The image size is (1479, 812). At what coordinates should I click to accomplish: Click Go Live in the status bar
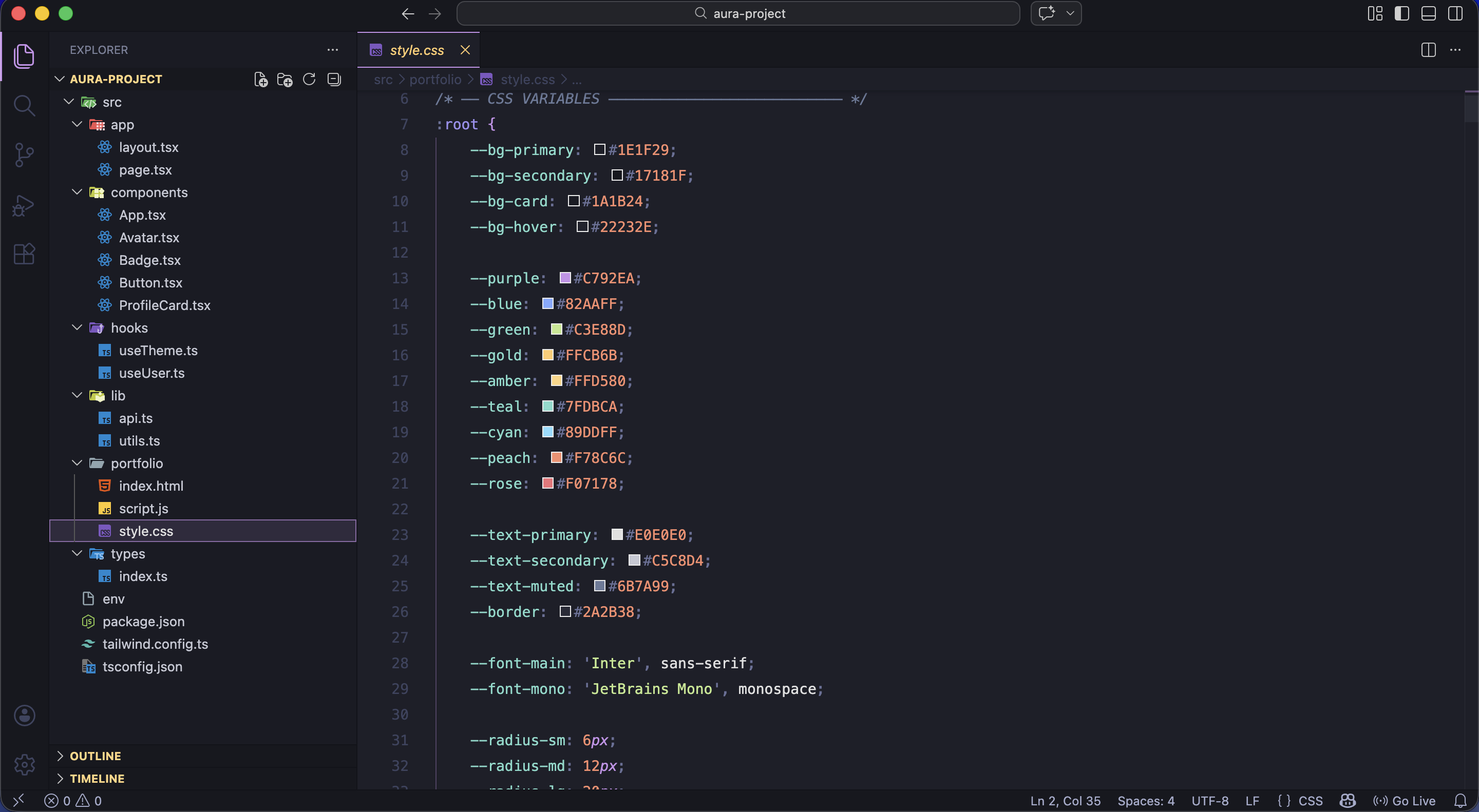1404,801
